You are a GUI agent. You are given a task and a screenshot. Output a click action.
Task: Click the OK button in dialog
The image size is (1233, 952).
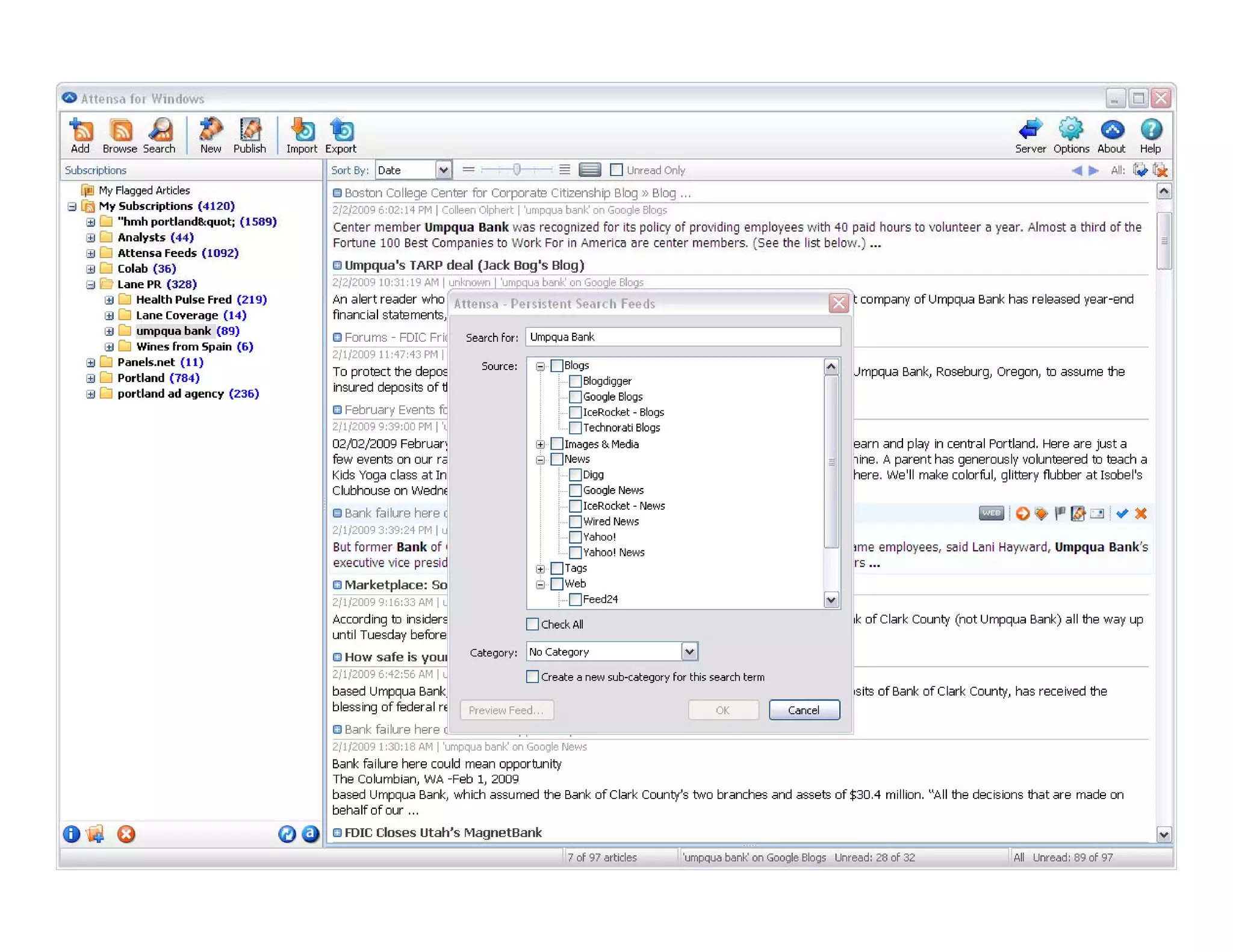click(x=723, y=710)
